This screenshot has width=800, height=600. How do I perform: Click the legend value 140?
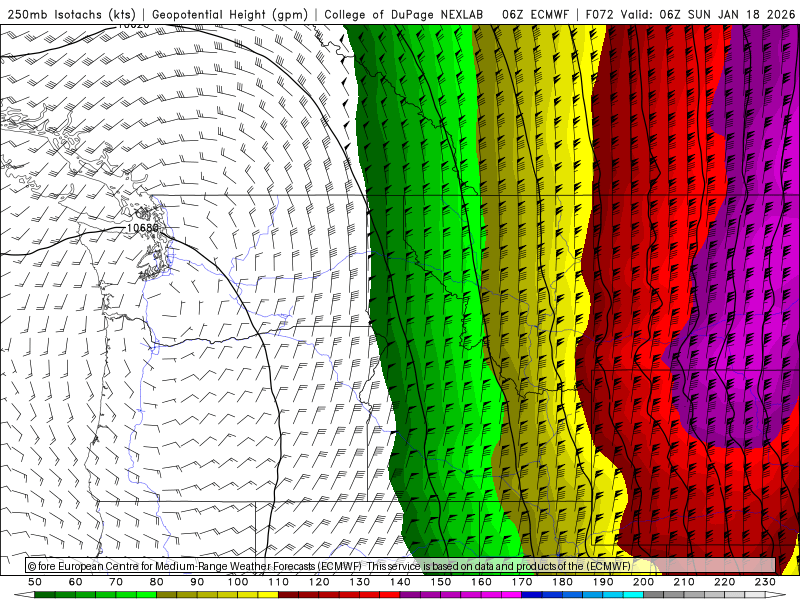click(400, 582)
